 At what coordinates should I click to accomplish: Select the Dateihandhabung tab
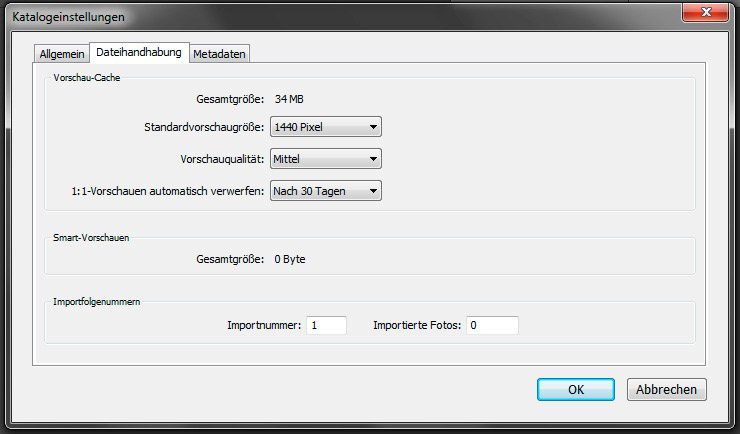(x=139, y=52)
